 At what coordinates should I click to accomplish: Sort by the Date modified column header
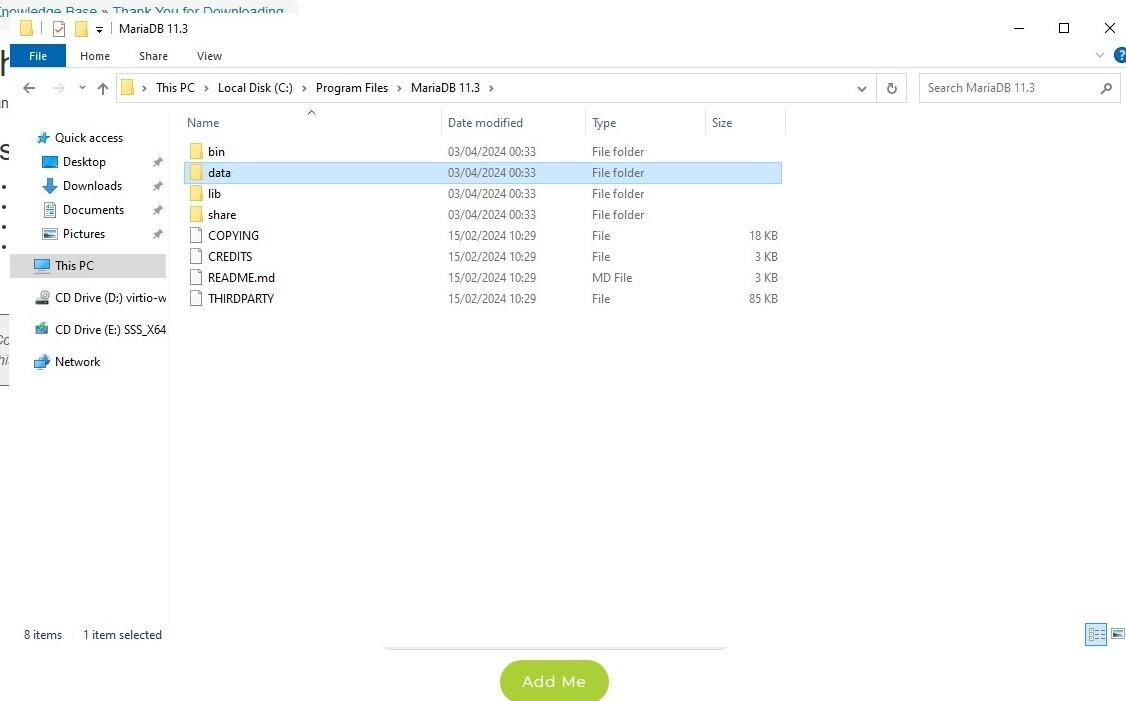pos(485,123)
